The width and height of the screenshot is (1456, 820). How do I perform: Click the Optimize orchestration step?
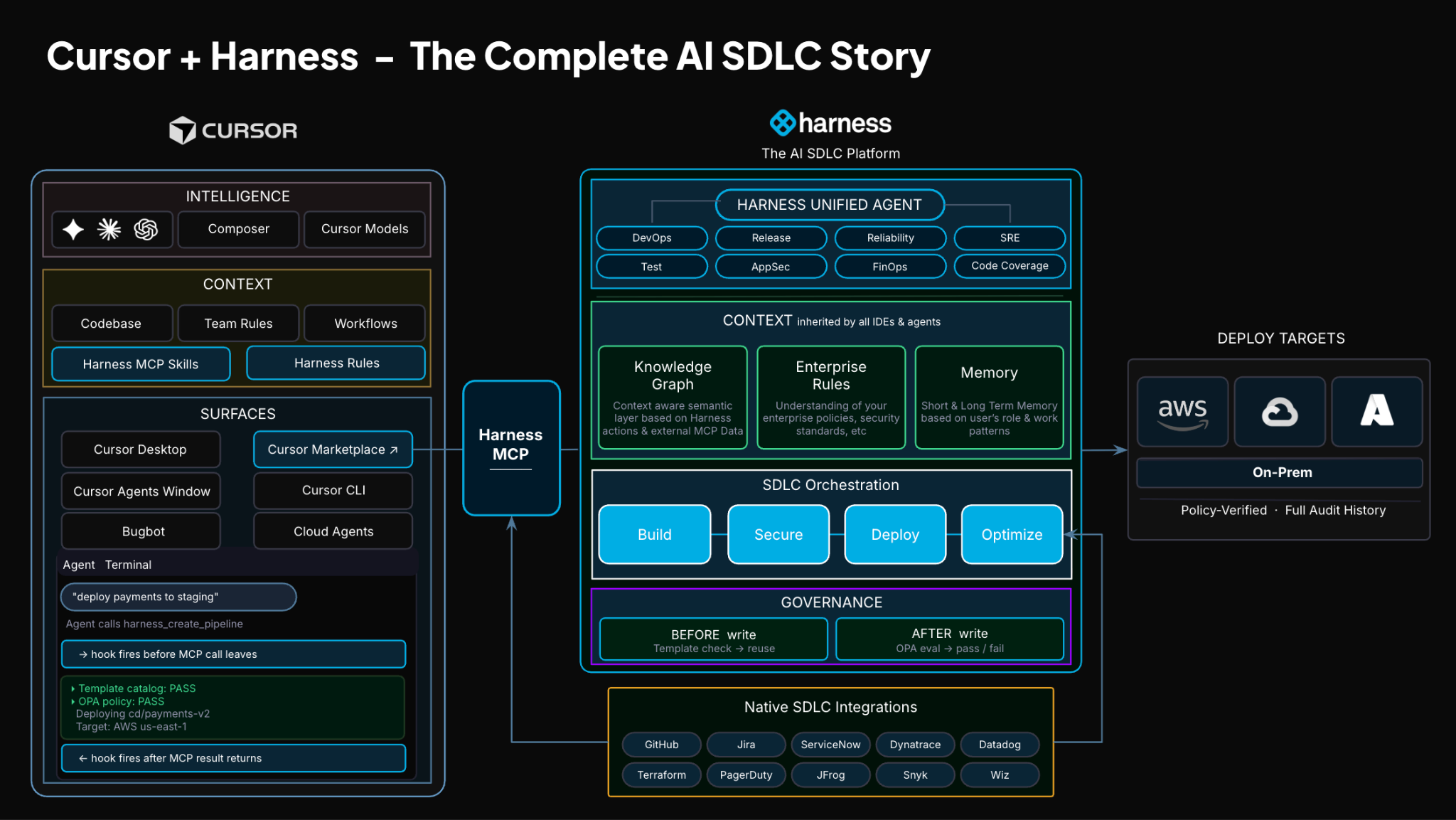point(1012,534)
